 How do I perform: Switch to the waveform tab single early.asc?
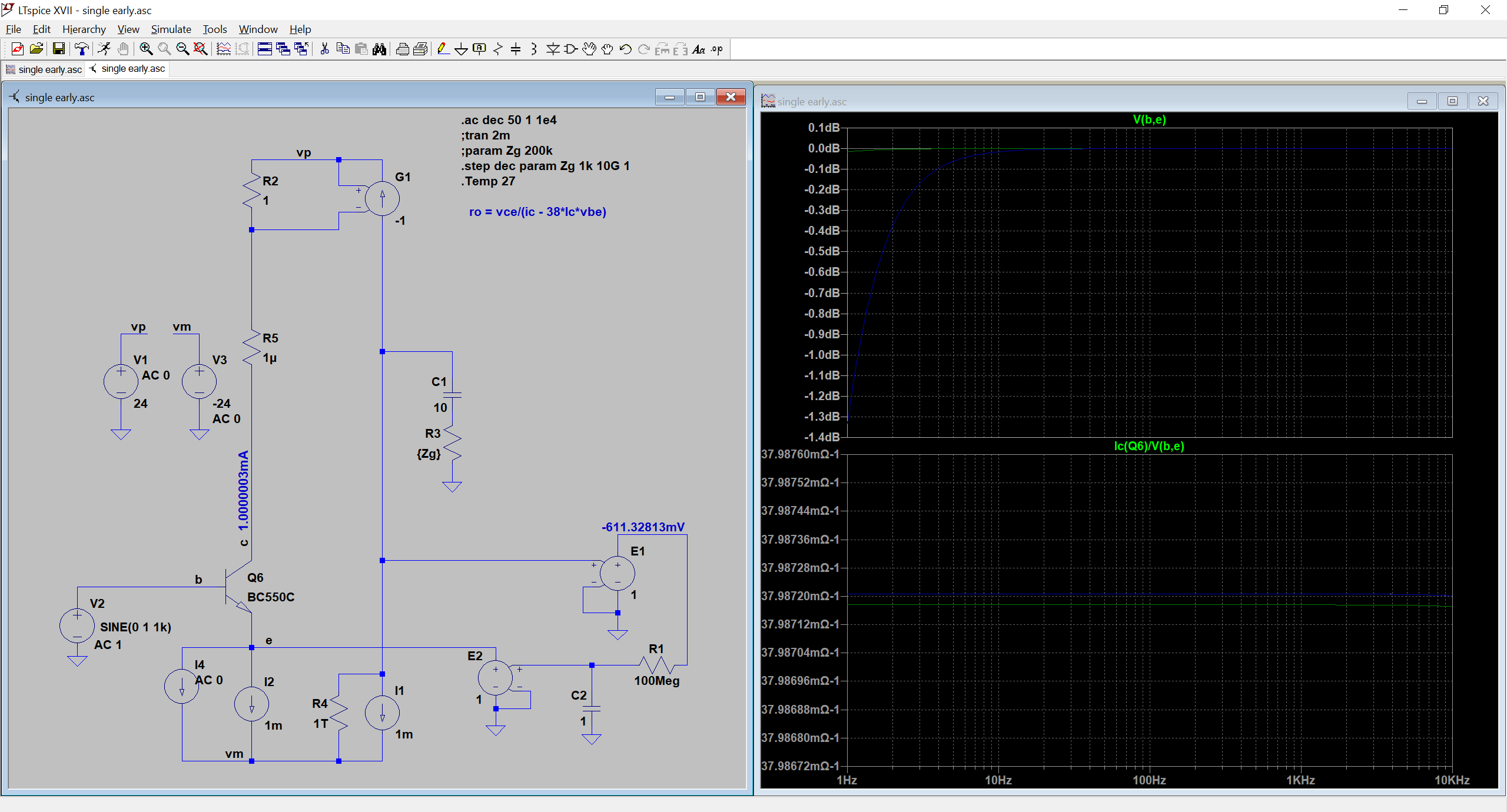click(44, 69)
